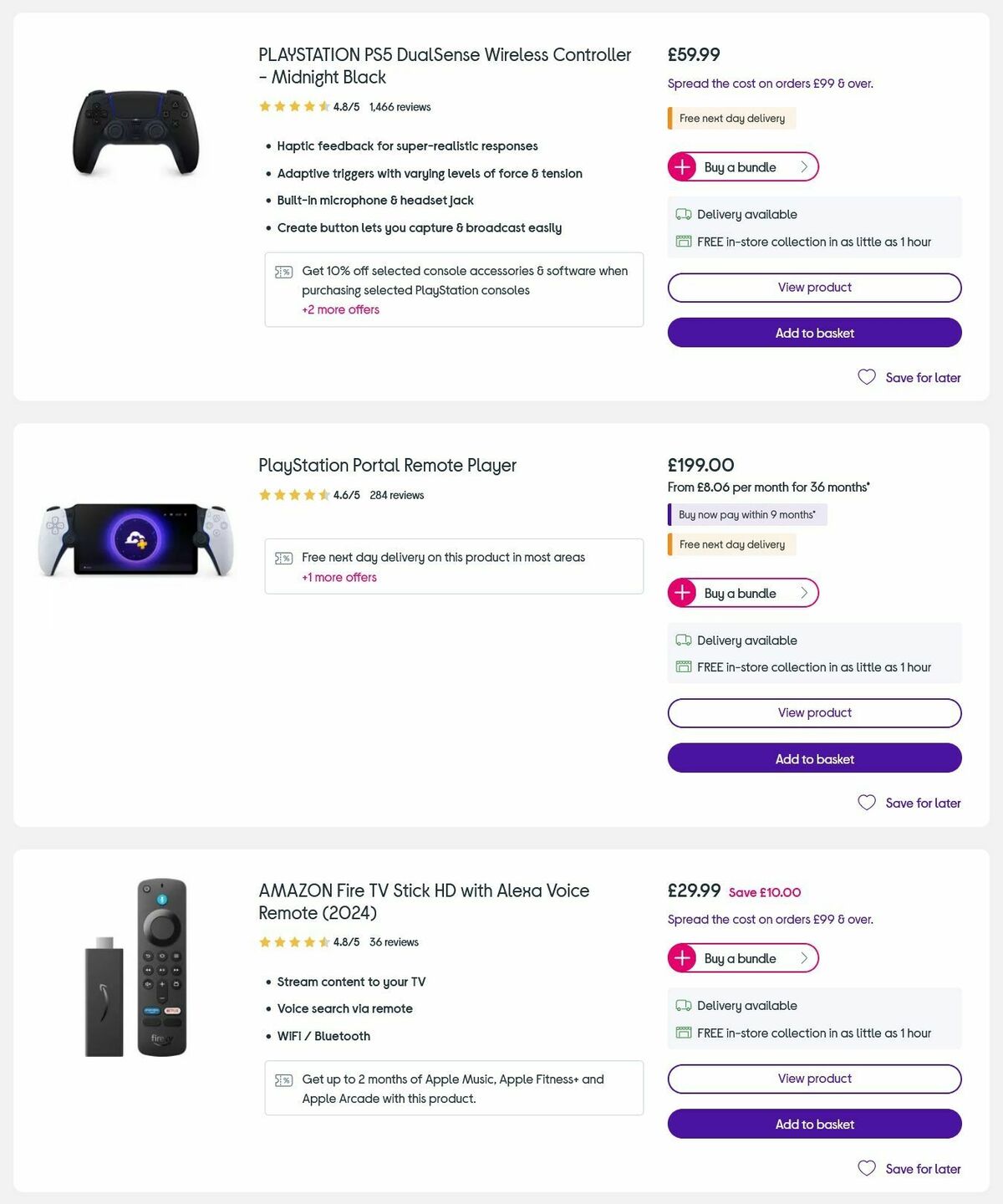Image resolution: width=1003 pixels, height=1204 pixels.
Task: Click the star rating icons for PlayStation Portal
Action: pos(294,494)
